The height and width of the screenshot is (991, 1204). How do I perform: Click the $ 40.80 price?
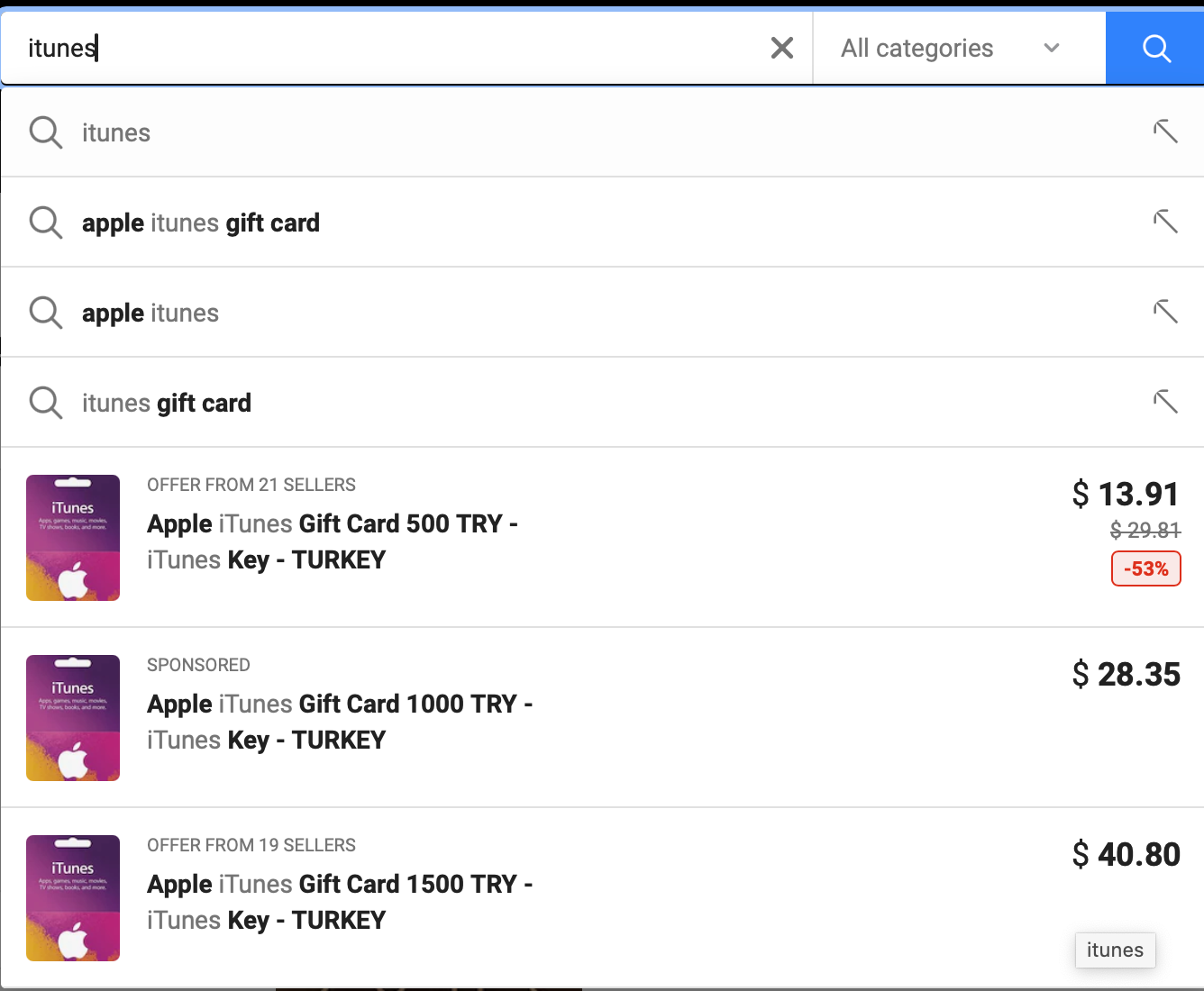pos(1126,854)
